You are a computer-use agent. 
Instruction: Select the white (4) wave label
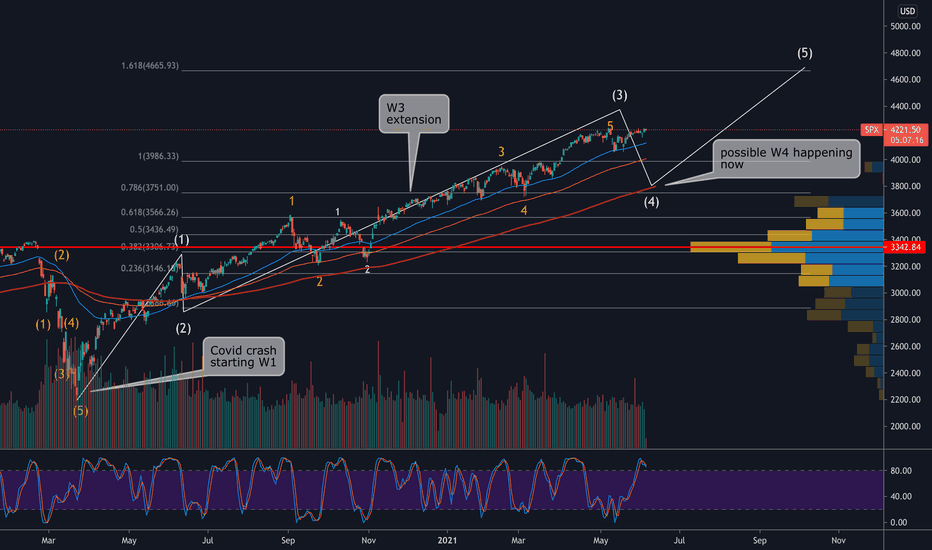click(651, 202)
